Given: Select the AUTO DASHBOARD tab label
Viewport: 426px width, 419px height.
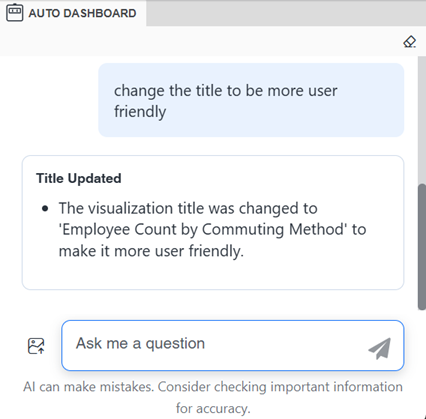Looking at the screenshot, I should click(82, 13).
